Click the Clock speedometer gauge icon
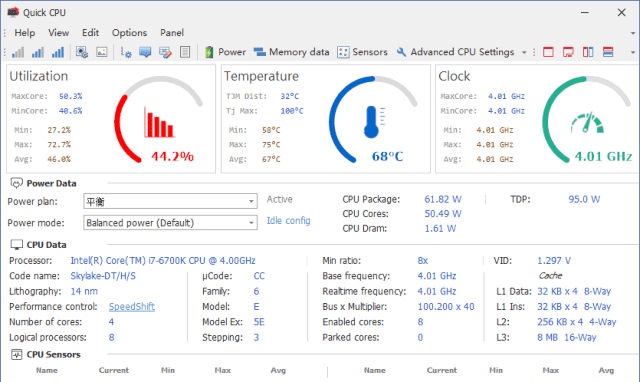 587,122
